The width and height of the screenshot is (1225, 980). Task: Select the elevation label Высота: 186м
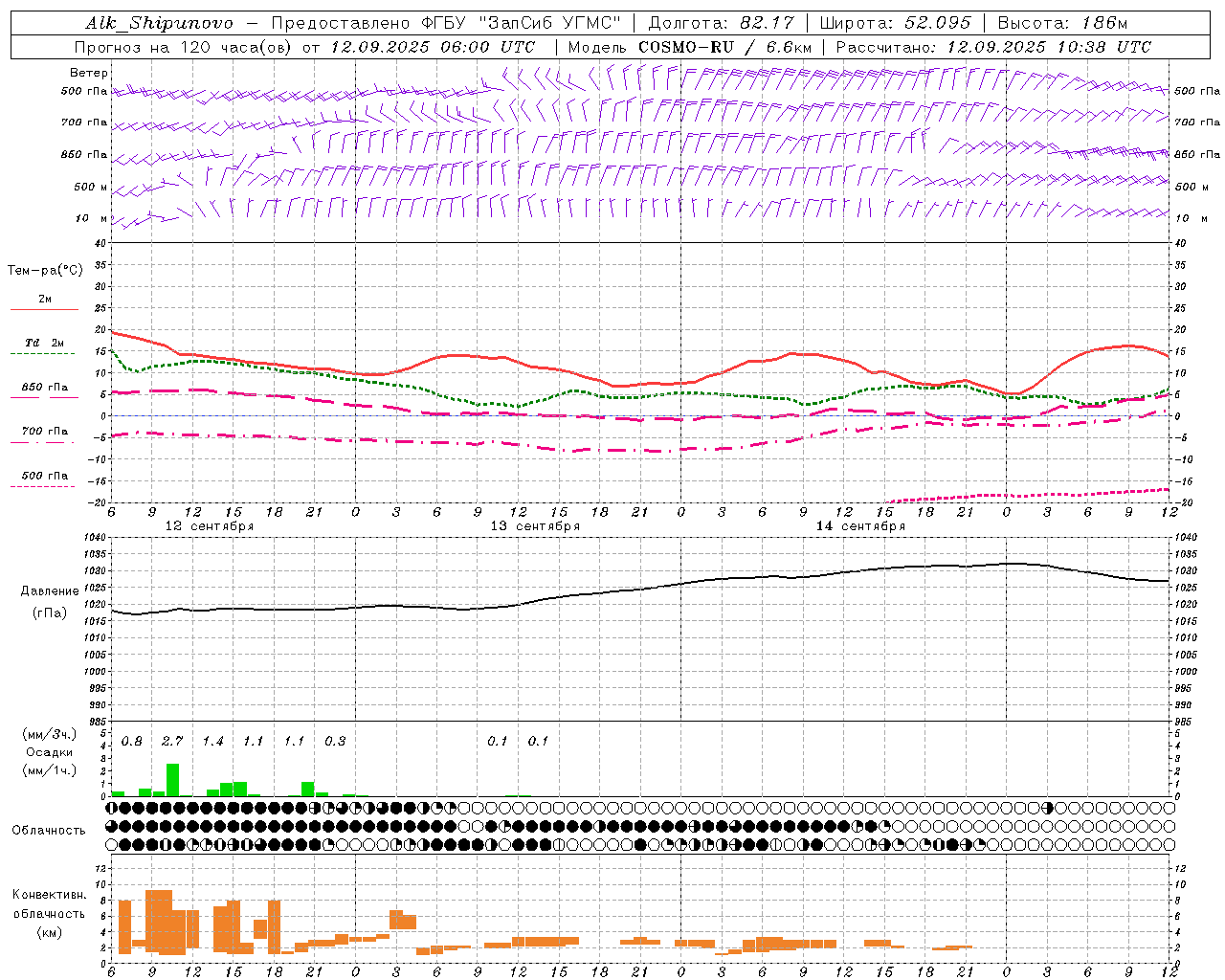(1062, 23)
